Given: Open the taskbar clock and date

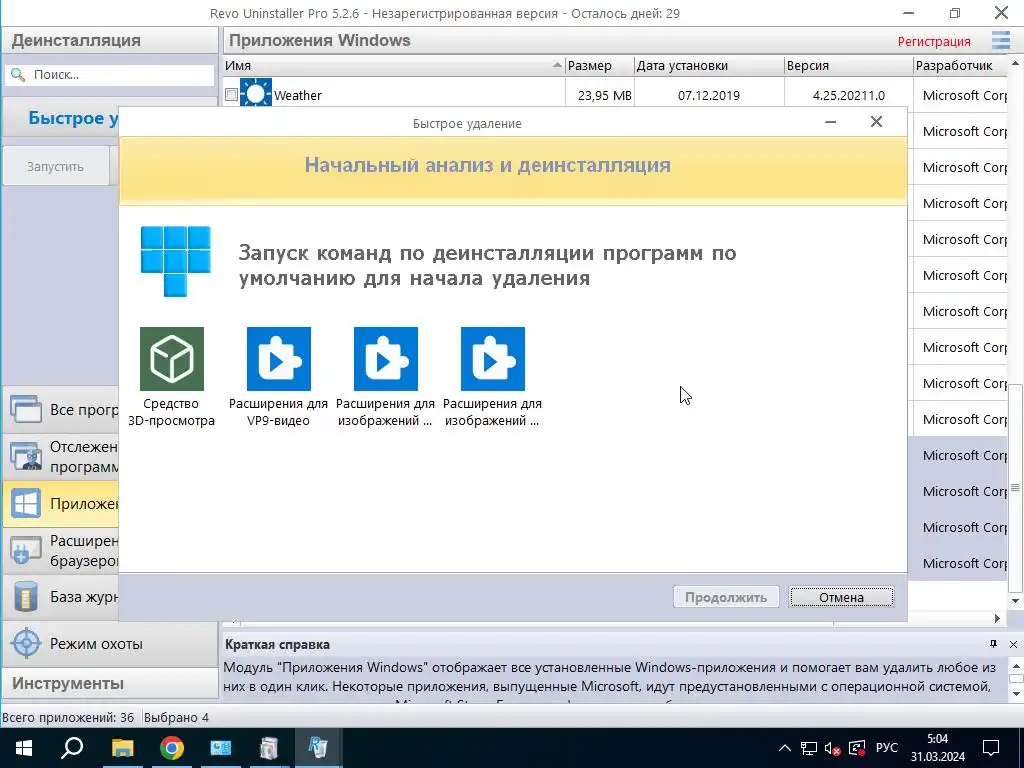Looking at the screenshot, I should click(938, 748).
